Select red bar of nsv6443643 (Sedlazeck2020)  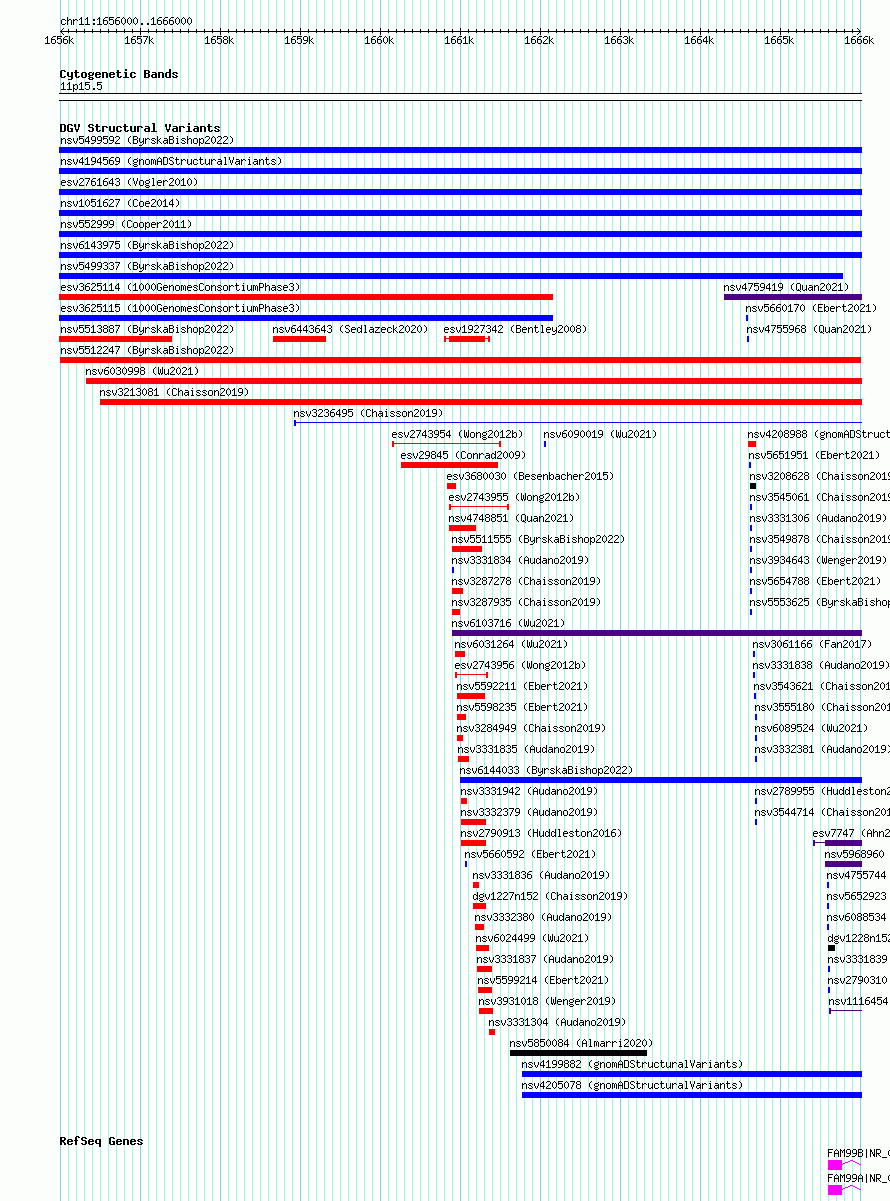[x=299, y=339]
